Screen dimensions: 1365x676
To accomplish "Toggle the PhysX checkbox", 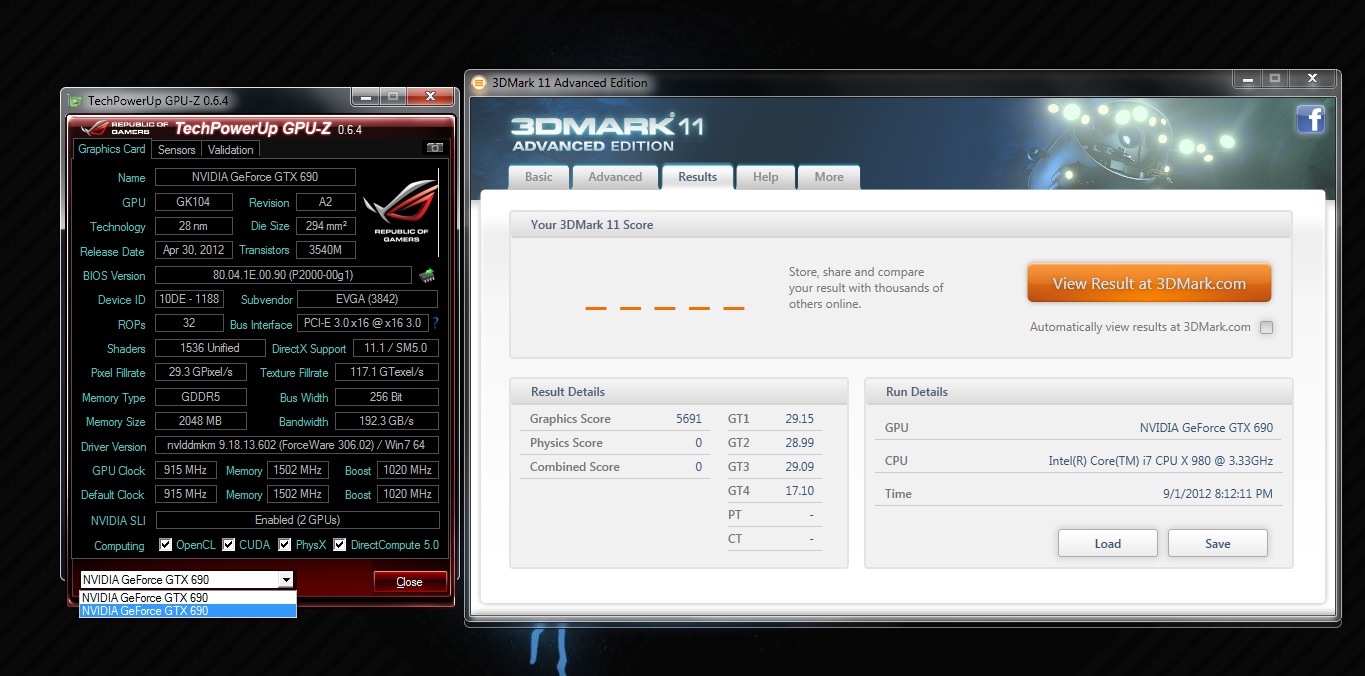I will (x=285, y=545).
